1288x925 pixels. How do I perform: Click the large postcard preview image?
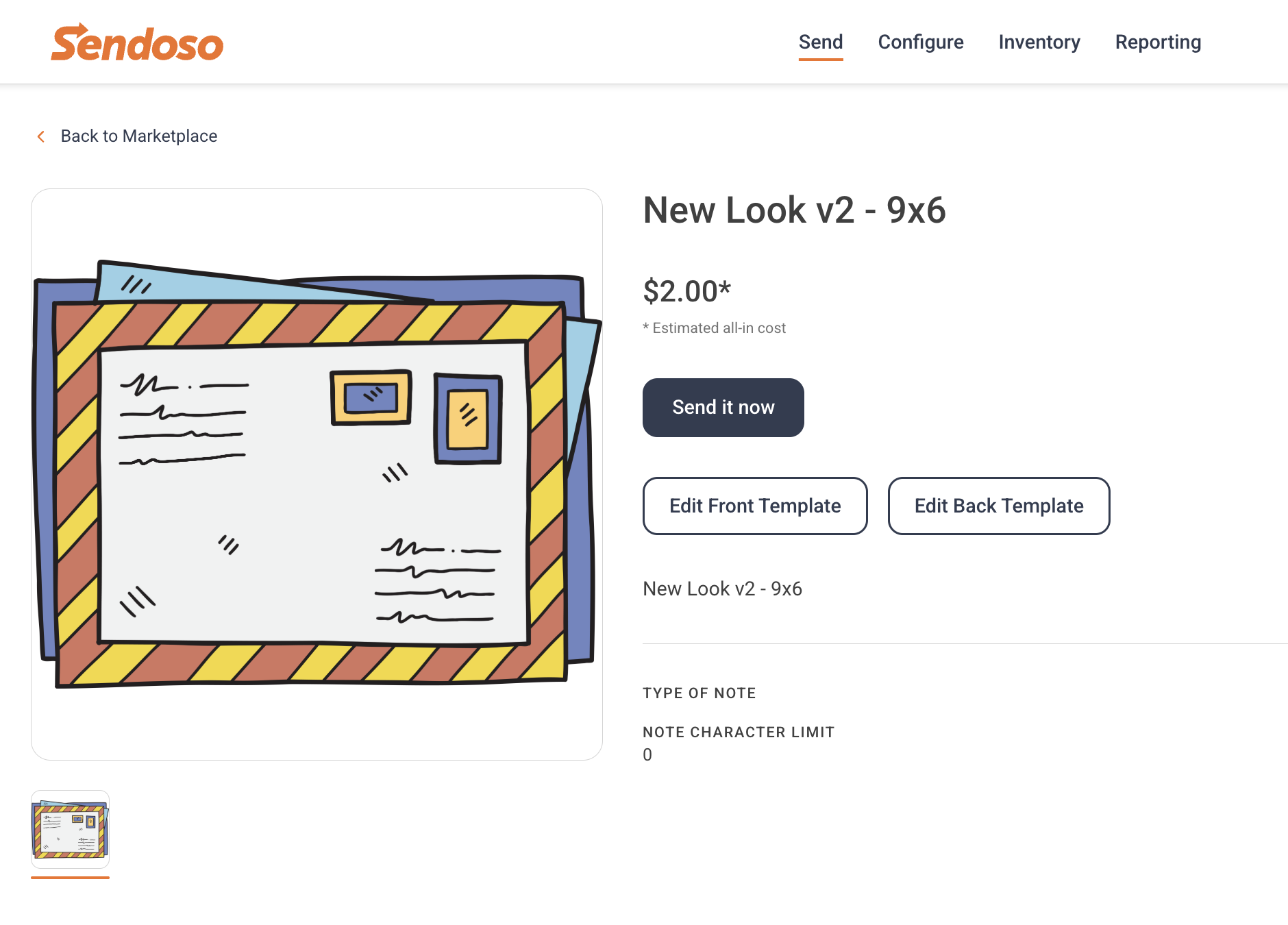click(317, 474)
